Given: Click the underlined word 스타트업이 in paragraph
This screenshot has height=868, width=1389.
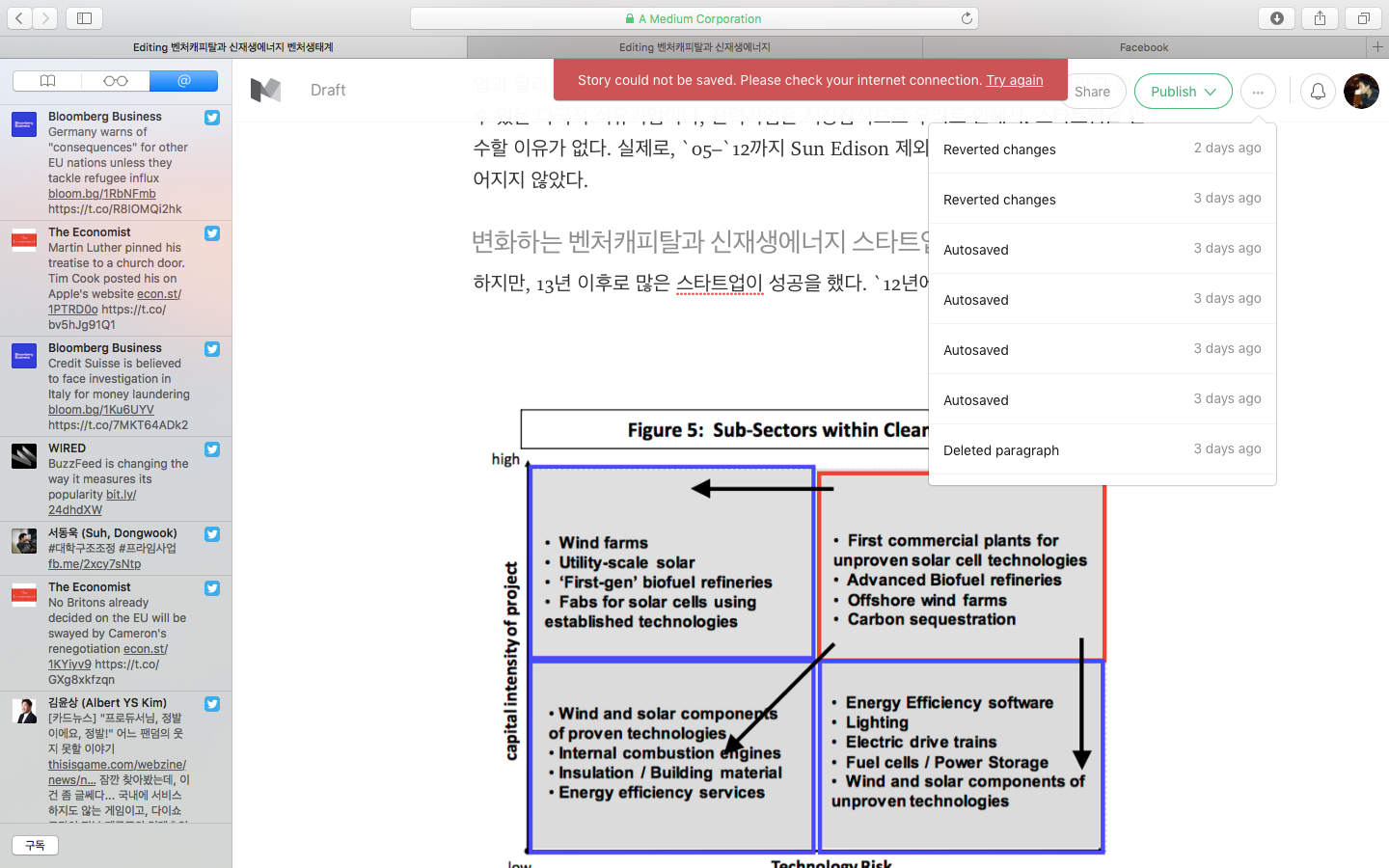Looking at the screenshot, I should 720,284.
